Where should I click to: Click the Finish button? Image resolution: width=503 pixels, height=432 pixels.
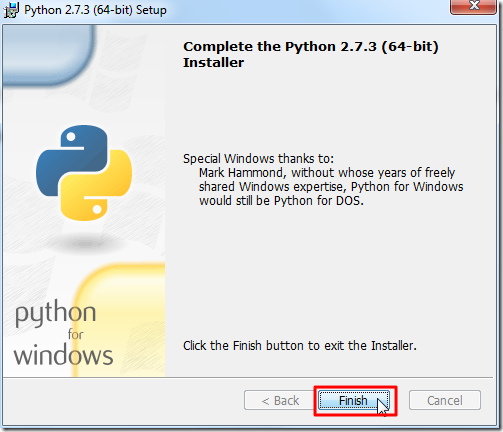[x=354, y=400]
